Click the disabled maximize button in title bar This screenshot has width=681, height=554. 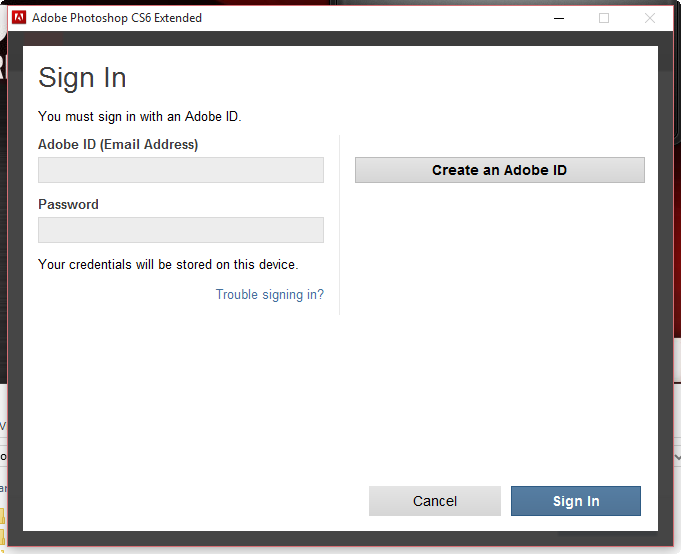604,18
